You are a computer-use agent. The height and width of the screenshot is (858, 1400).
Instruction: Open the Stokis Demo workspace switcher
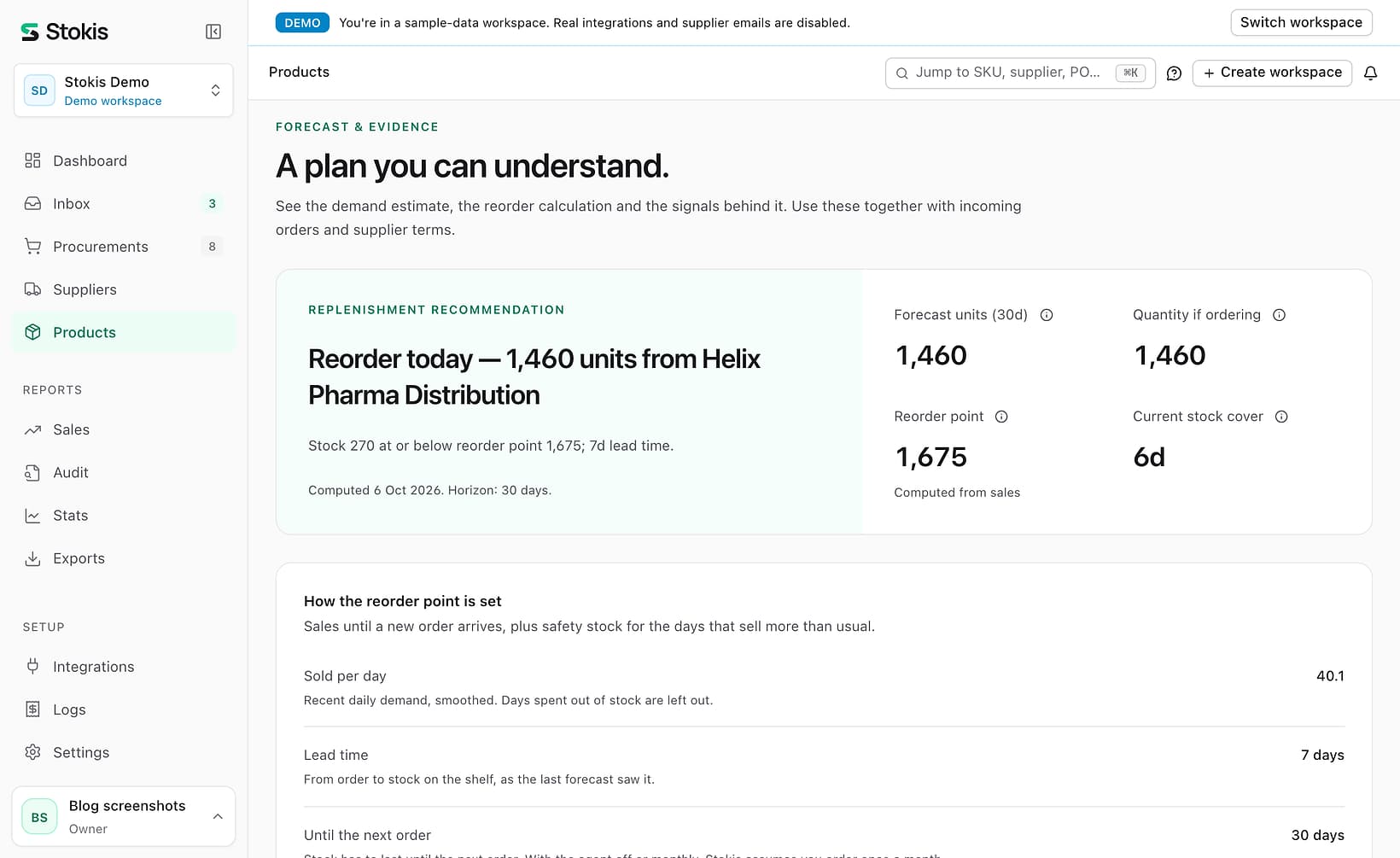click(124, 90)
